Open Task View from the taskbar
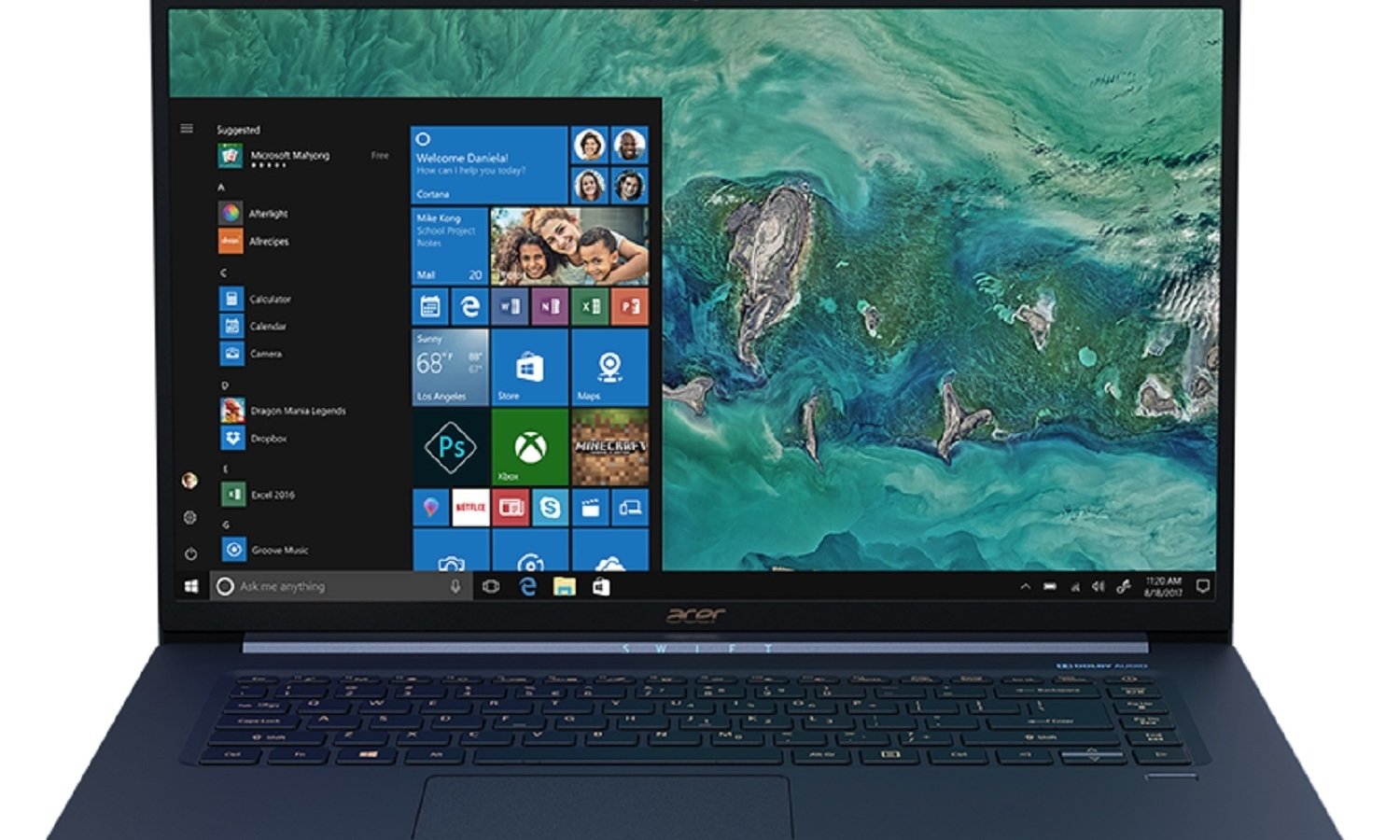Screen dimensions: 1400x840 (491, 586)
